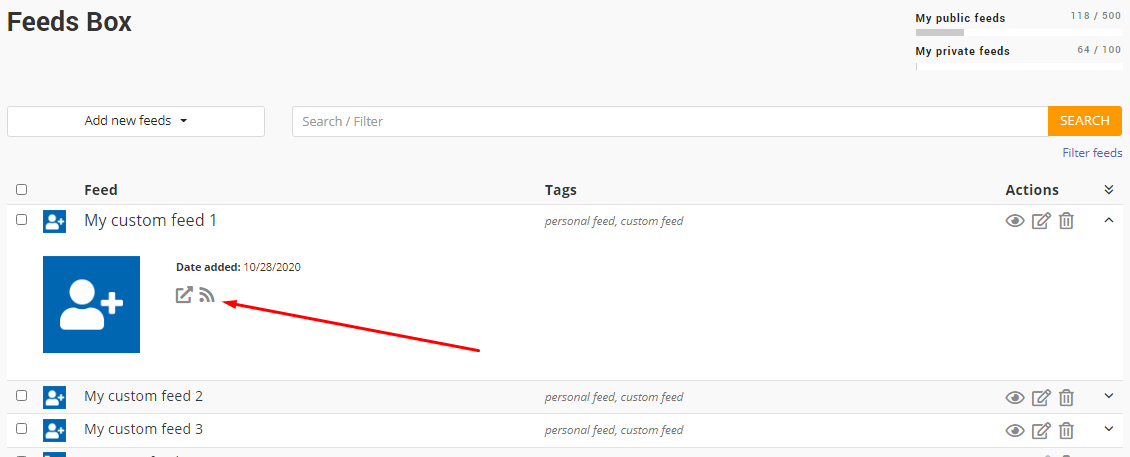Click into the Search / Filter field
Image resolution: width=1130 pixels, height=457 pixels.
click(x=669, y=121)
